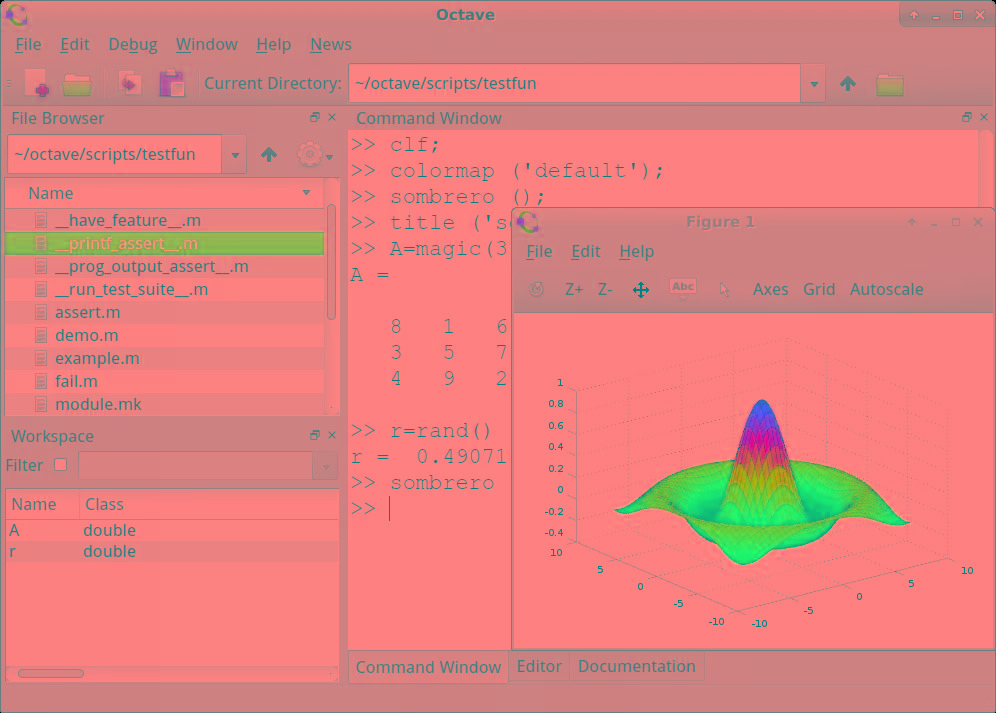The image size is (996, 713).
Task: Select variable r in Workspace
Action: pos(172,551)
